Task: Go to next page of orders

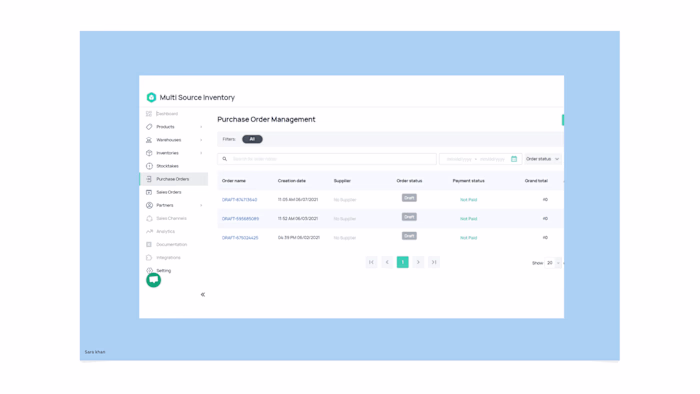Action: pos(418,262)
